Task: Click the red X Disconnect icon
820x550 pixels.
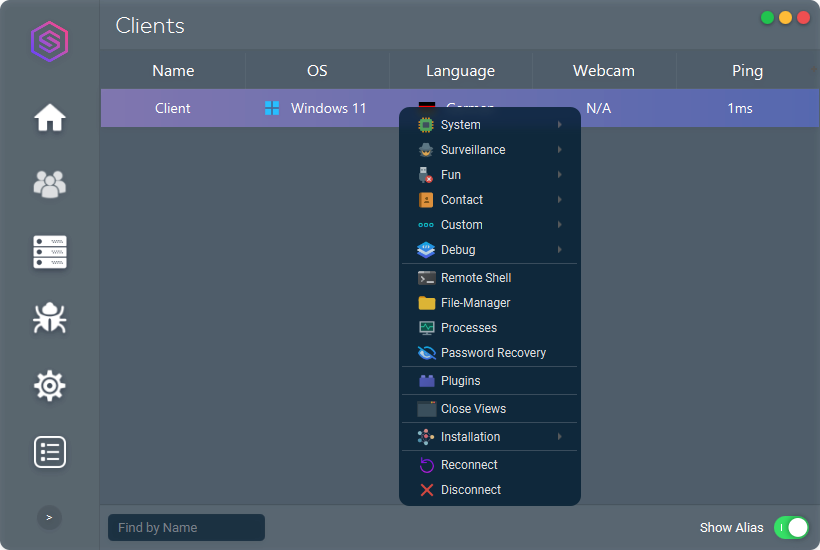Action: (x=426, y=490)
